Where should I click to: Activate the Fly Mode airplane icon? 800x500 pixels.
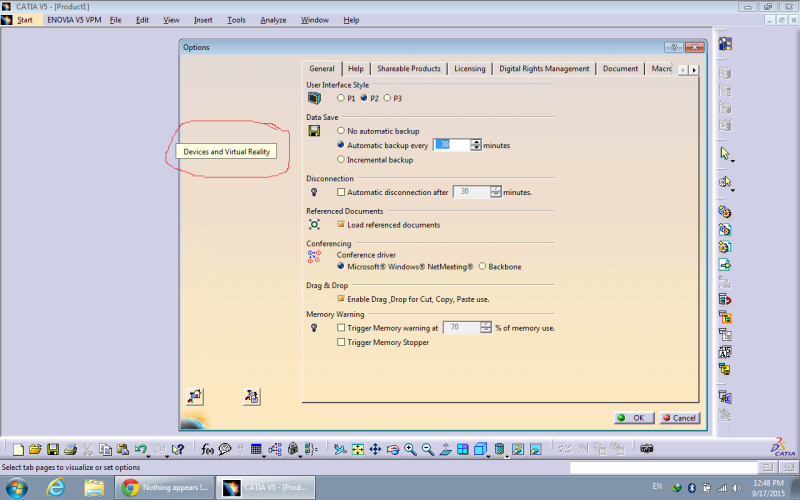(x=340, y=449)
